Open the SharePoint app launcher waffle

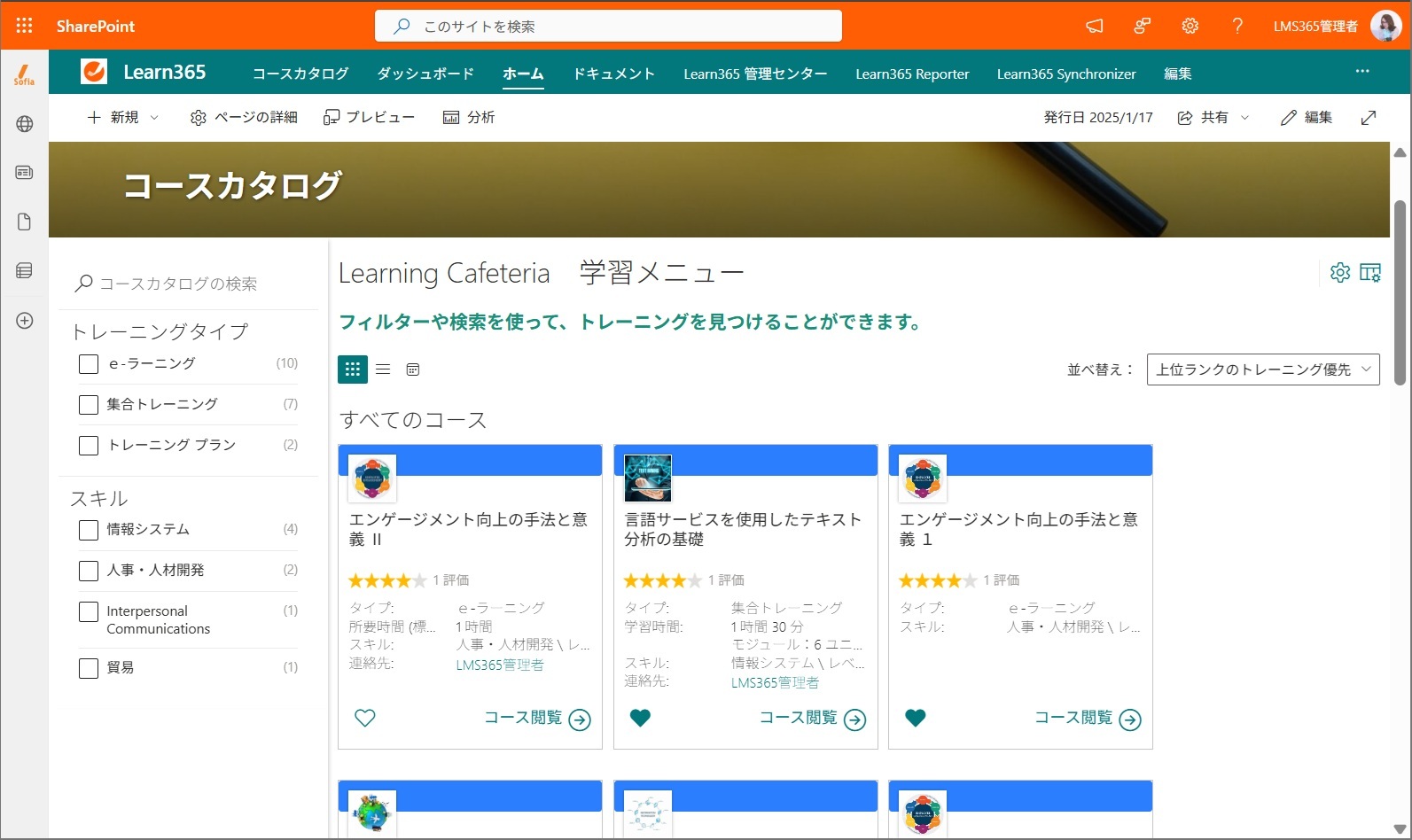pos(24,26)
